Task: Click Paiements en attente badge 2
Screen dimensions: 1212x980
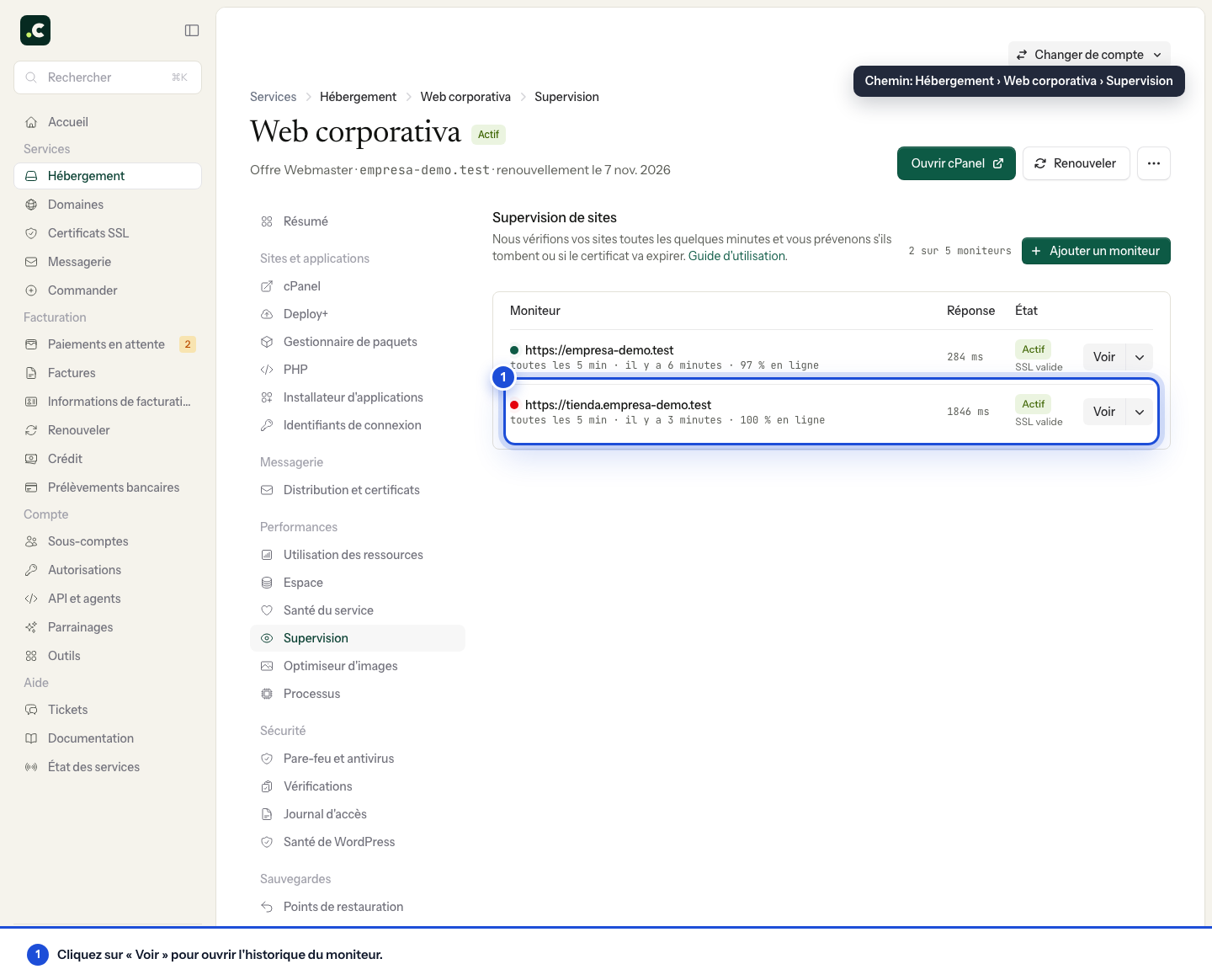Action: pos(188,344)
